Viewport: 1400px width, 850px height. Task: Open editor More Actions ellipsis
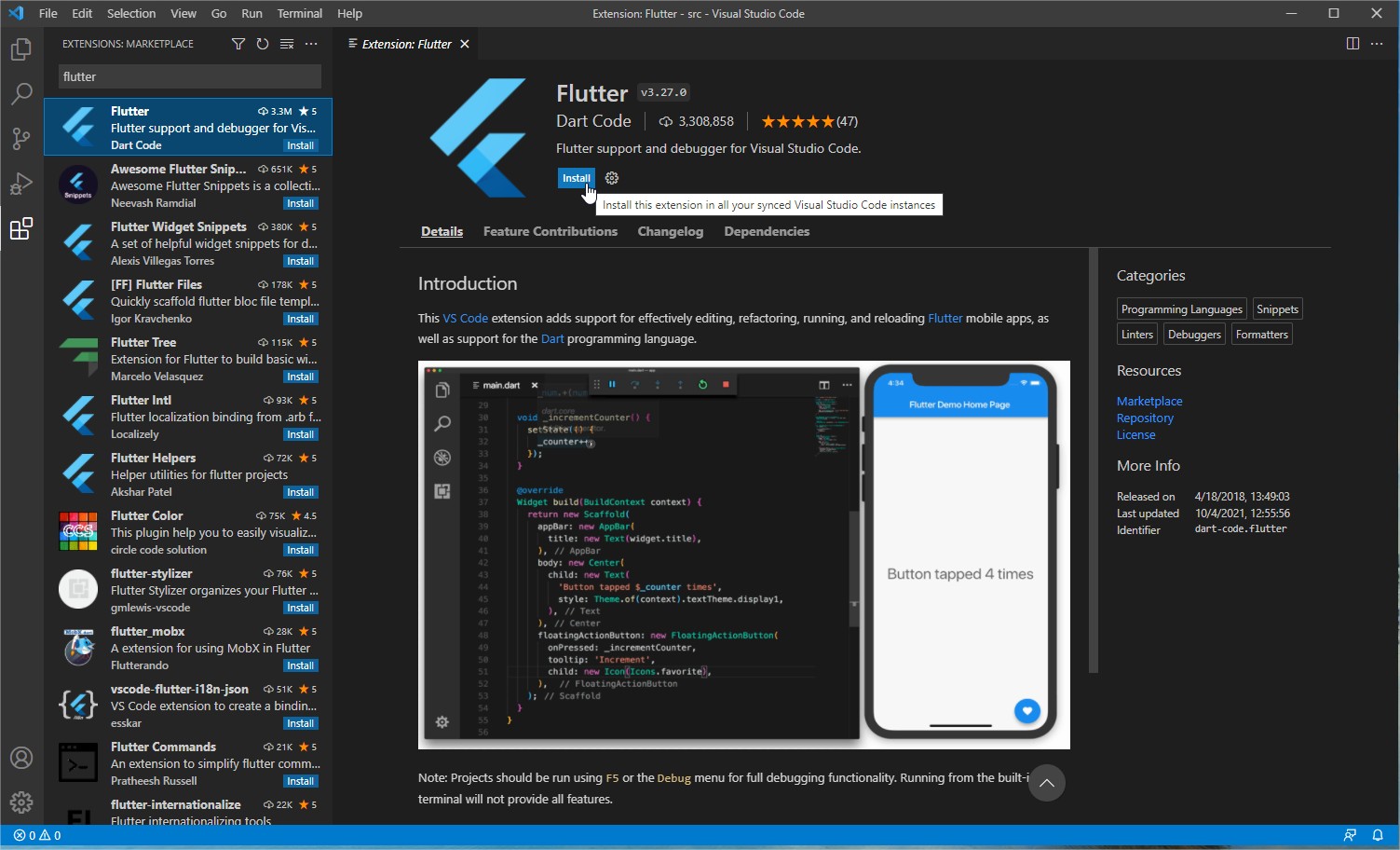(1377, 44)
